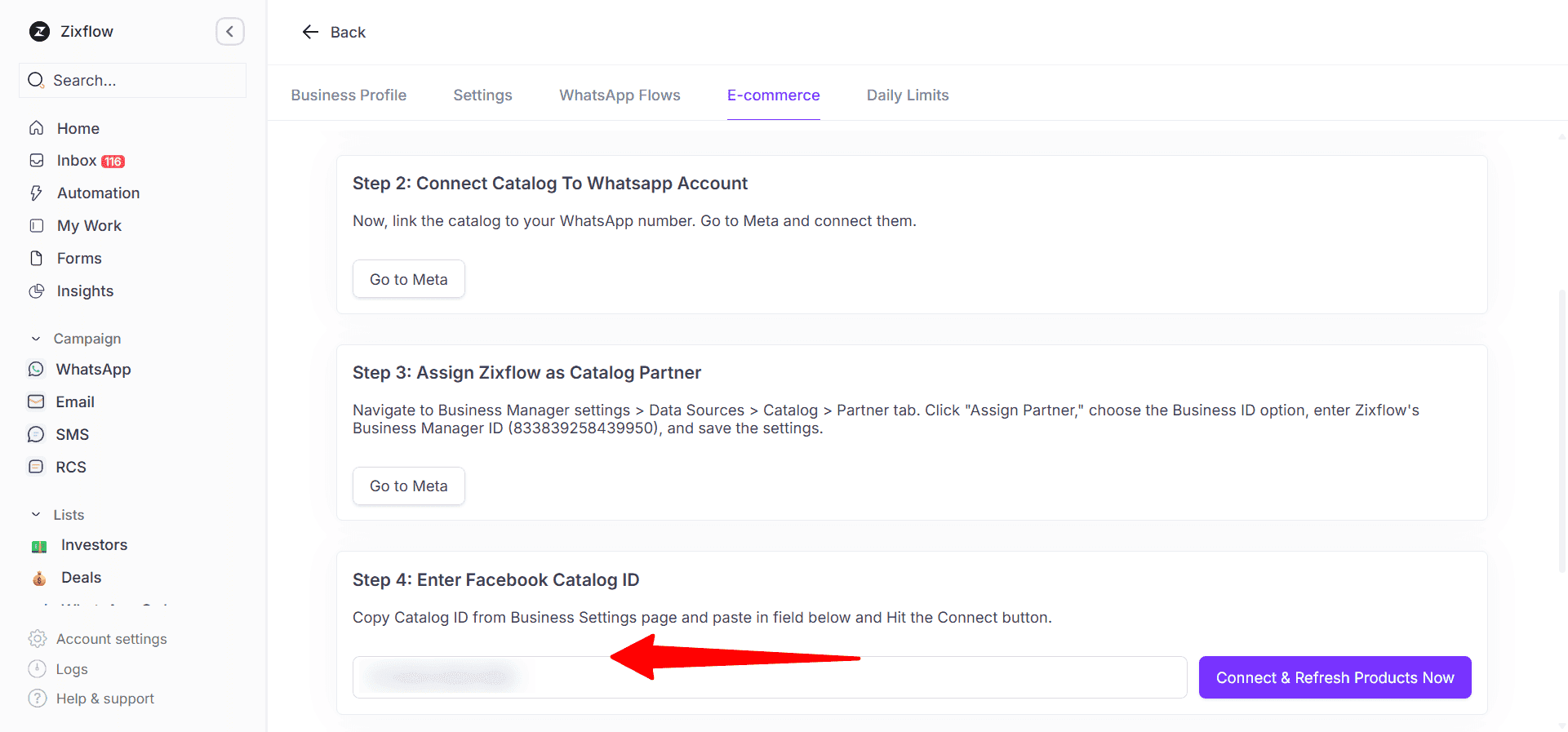The image size is (1568, 732).
Task: Collapse the sidebar with the chevron button
Action: [x=230, y=32]
